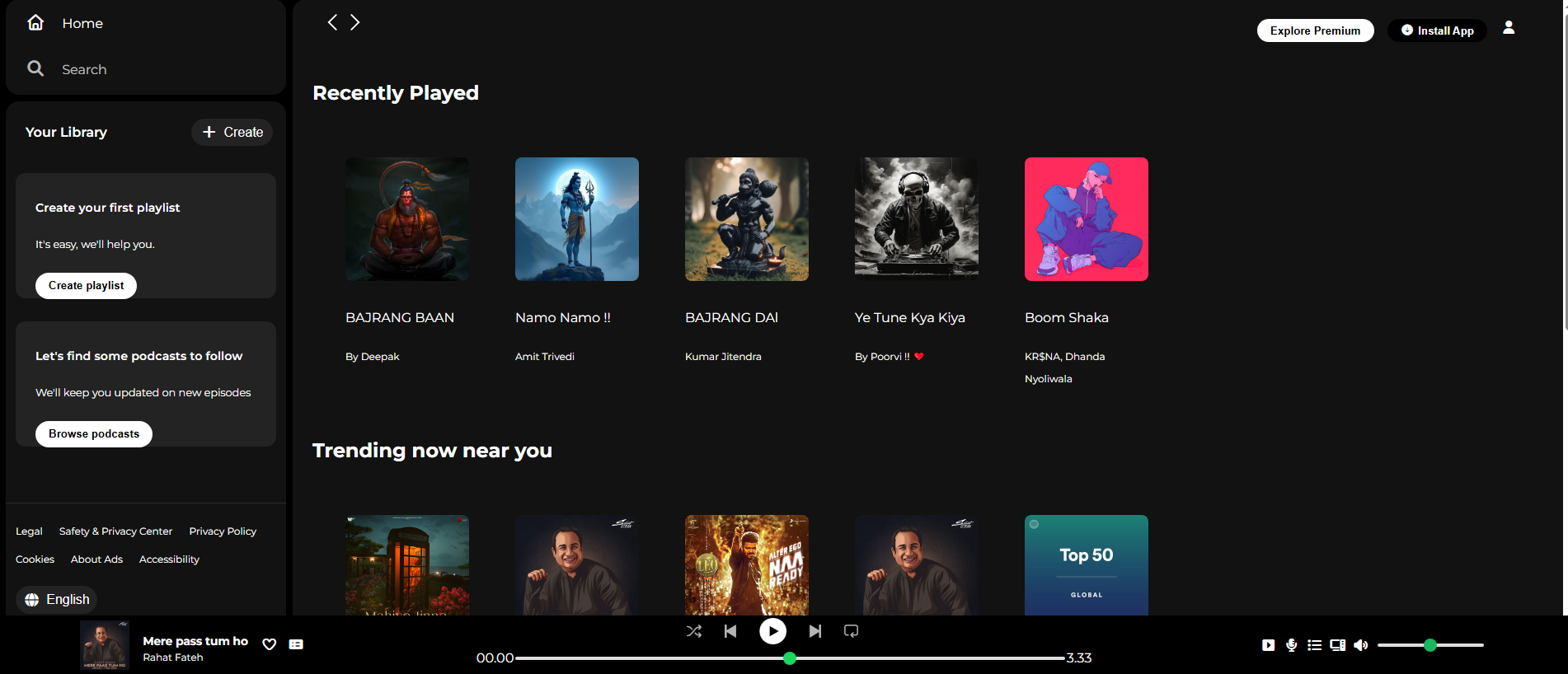Like Mere pass tum ho with heart icon

269,644
